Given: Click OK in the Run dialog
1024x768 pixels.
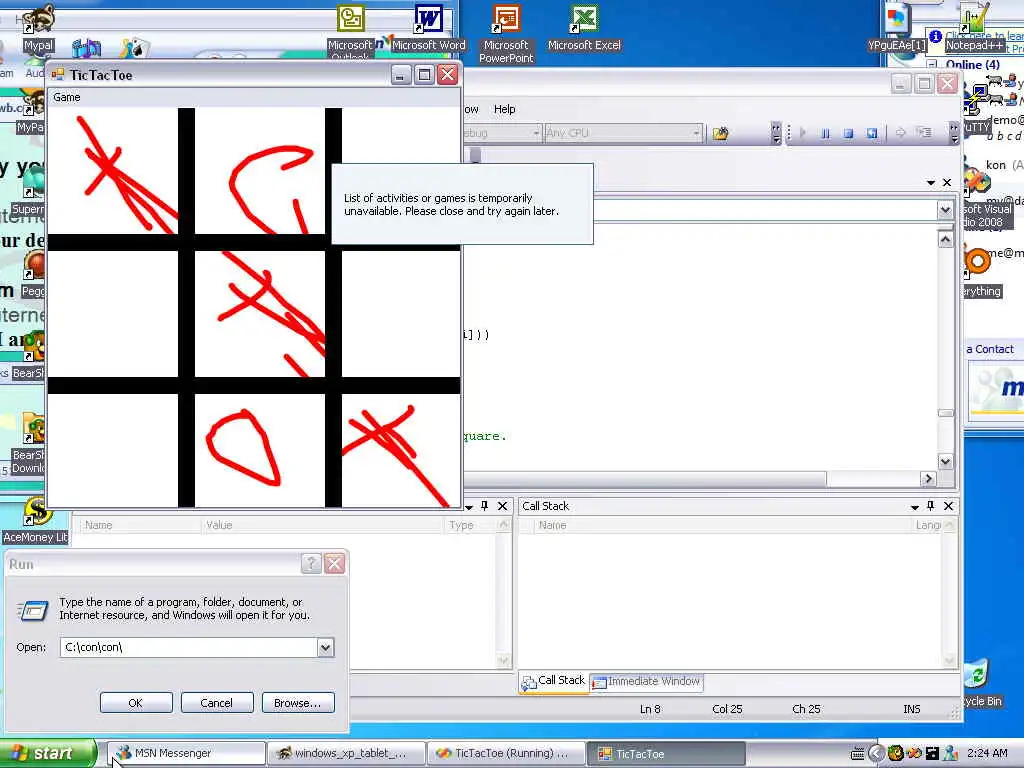Looking at the screenshot, I should point(136,703).
